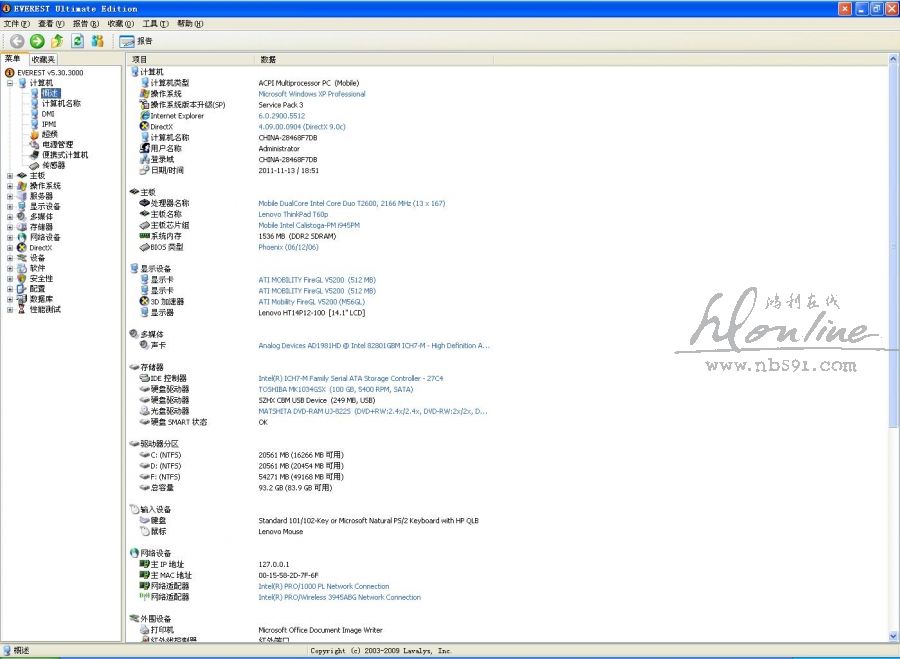
Task: Collapse the 计算机 computer tree node
Action: click(x=10, y=83)
